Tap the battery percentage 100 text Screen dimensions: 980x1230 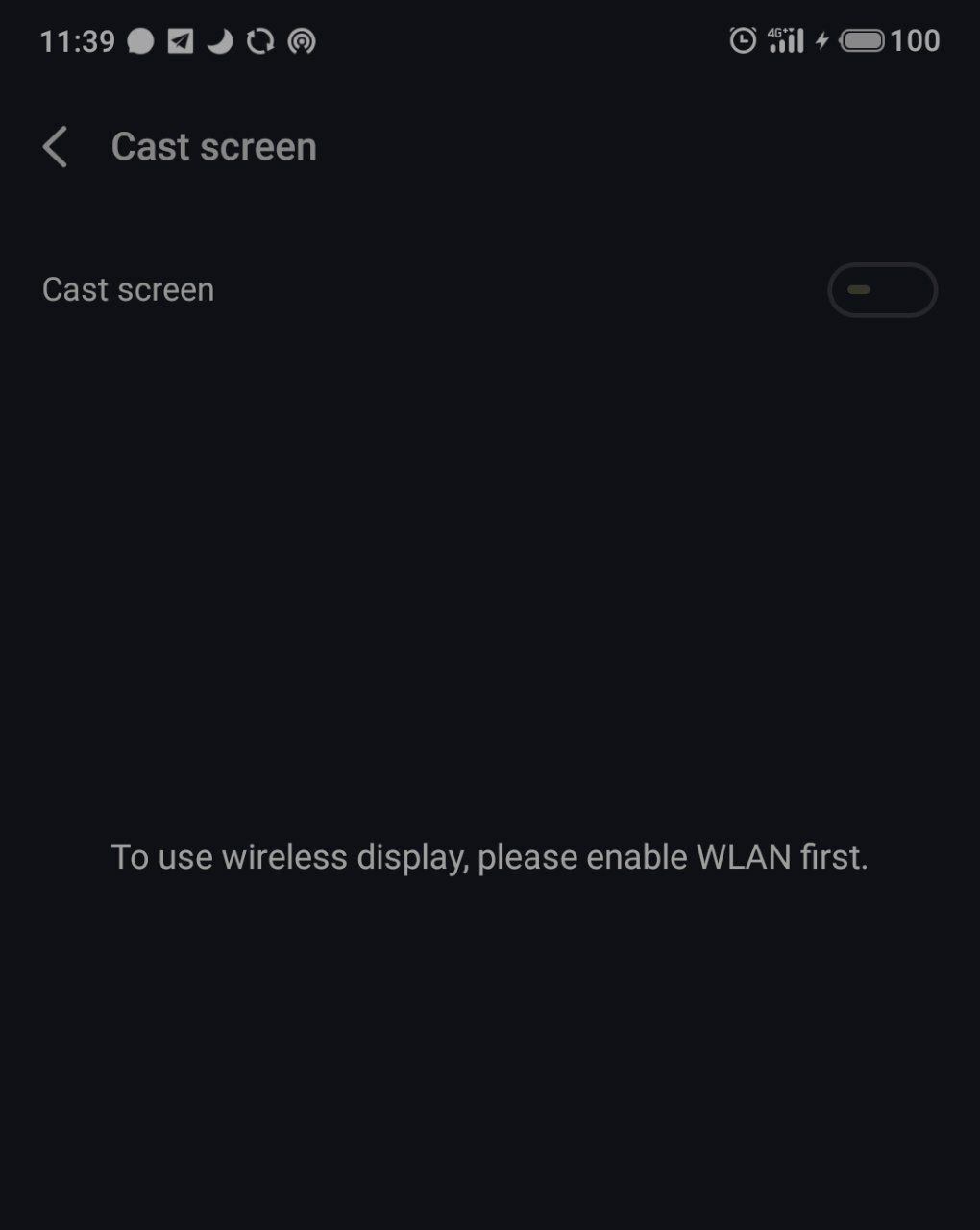pos(915,40)
